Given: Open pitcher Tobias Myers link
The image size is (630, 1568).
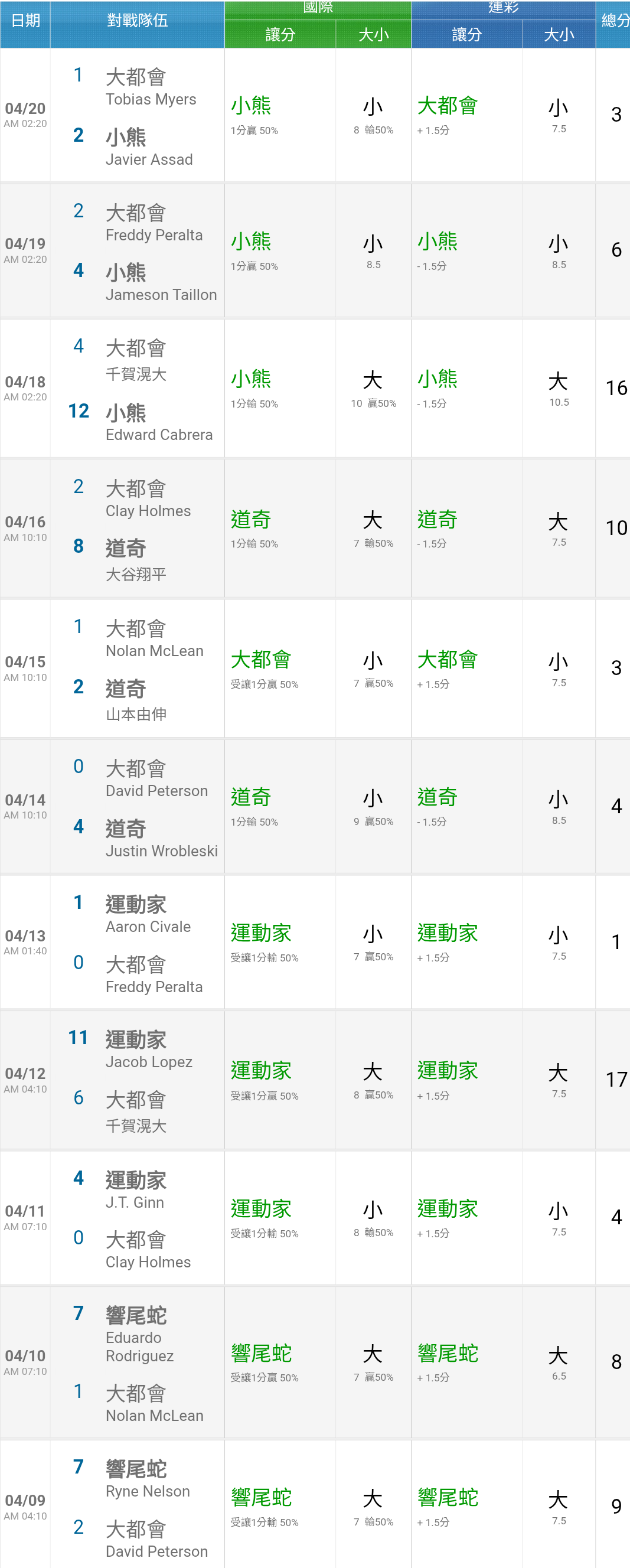Looking at the screenshot, I should pyautogui.click(x=151, y=99).
